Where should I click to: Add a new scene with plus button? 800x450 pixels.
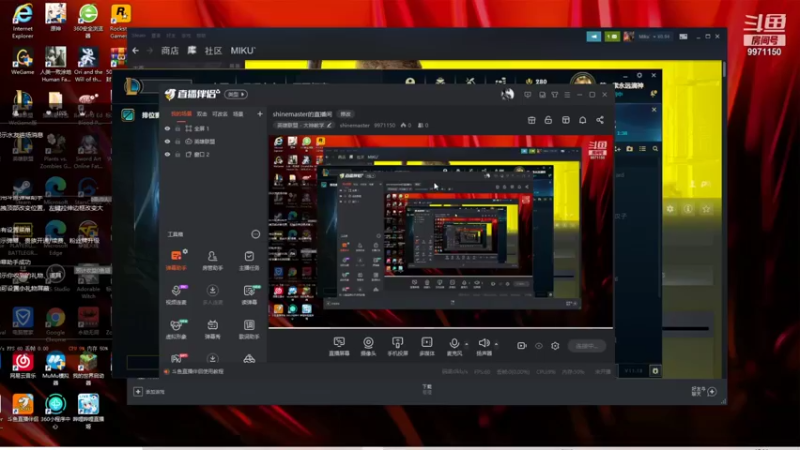(x=260, y=114)
